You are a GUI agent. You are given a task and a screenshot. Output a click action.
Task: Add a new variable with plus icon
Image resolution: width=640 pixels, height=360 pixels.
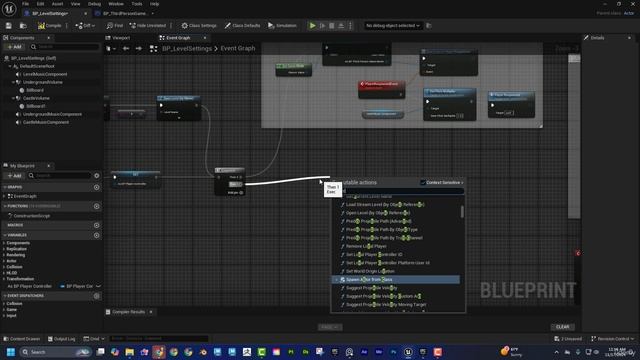[x=97, y=235]
